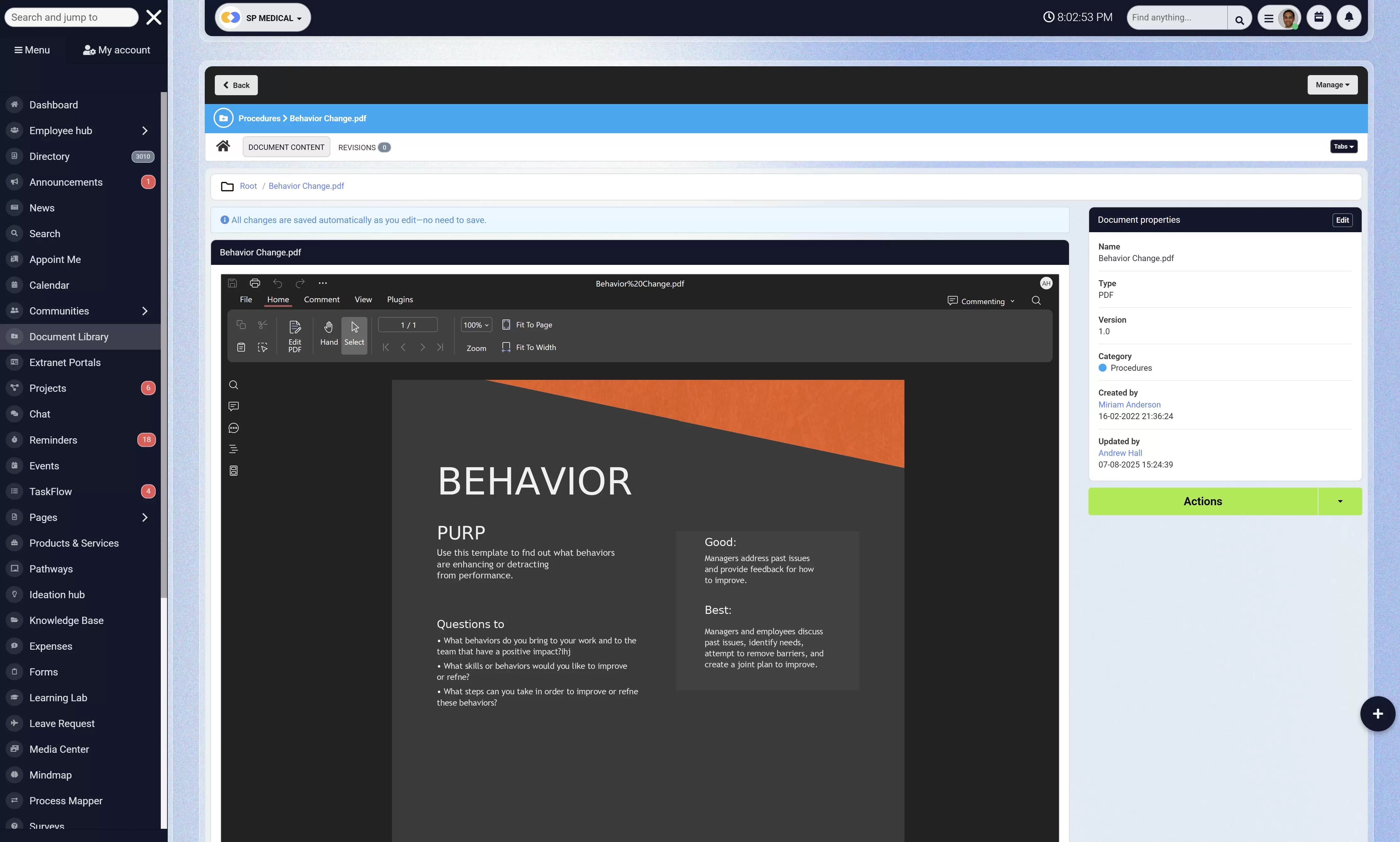Image resolution: width=1400 pixels, height=842 pixels.
Task: Select the Hand tool
Action: point(328,333)
